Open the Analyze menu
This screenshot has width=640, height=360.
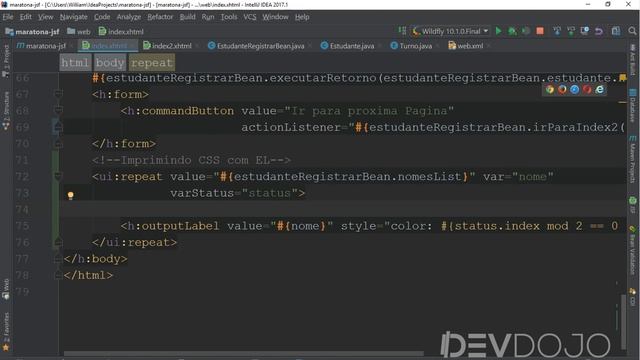(129, 17)
